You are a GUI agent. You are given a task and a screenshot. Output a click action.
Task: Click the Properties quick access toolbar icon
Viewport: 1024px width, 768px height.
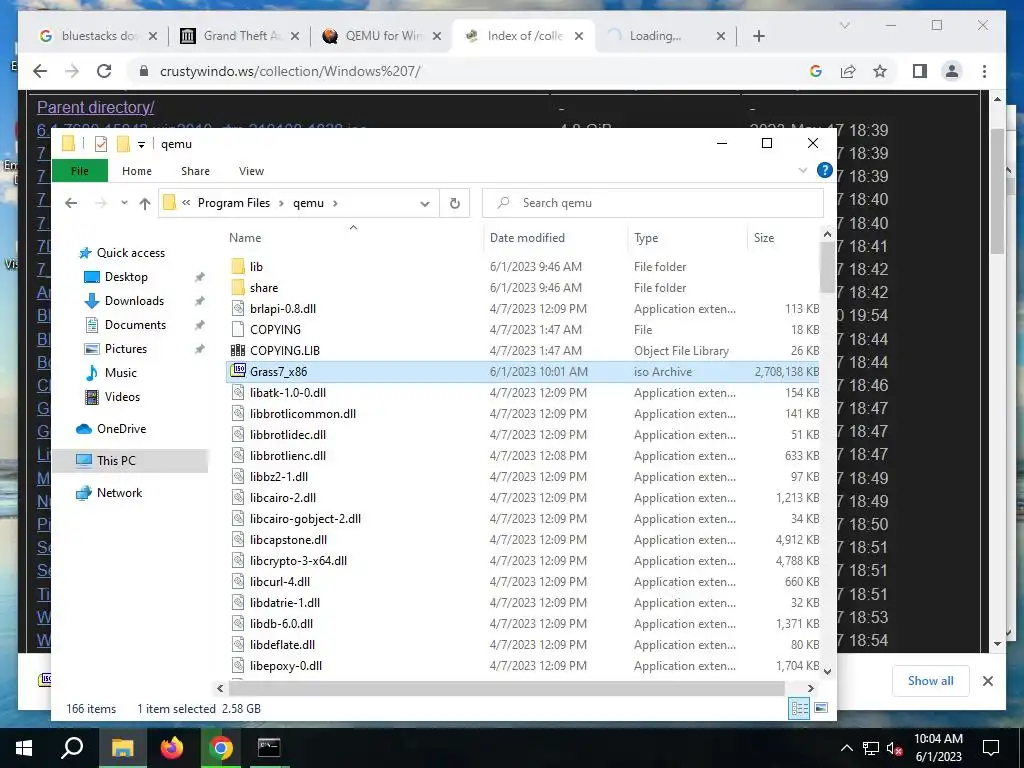tap(101, 144)
